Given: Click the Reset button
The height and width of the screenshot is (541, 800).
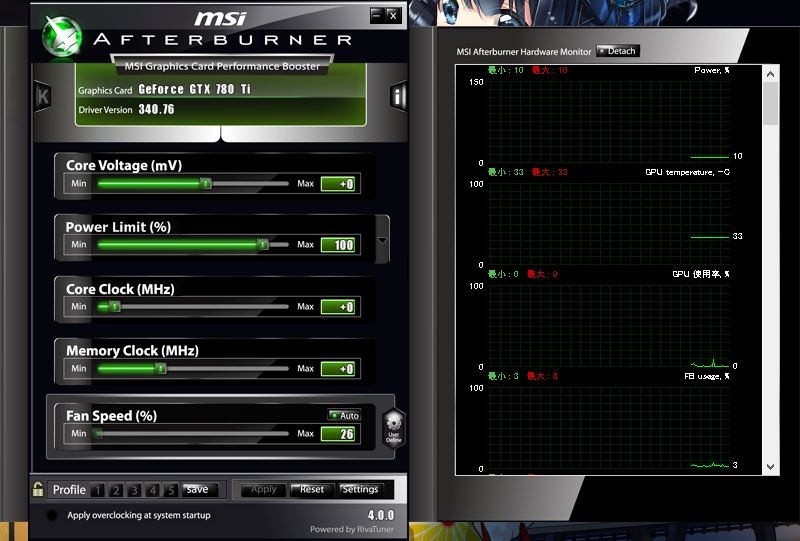Looking at the screenshot, I should tap(311, 489).
